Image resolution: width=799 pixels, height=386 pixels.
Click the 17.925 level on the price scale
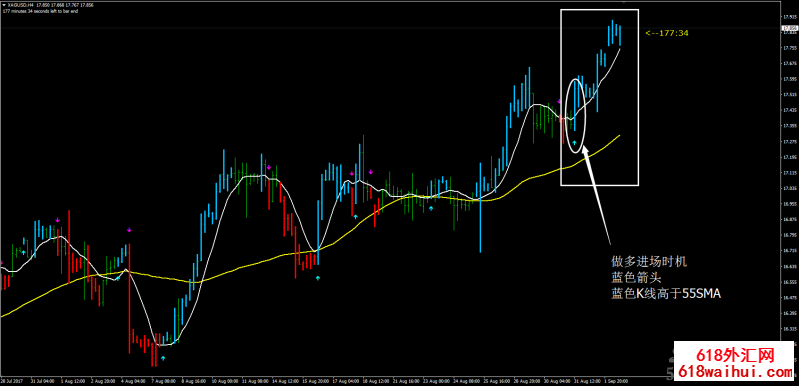pyautogui.click(x=790, y=17)
